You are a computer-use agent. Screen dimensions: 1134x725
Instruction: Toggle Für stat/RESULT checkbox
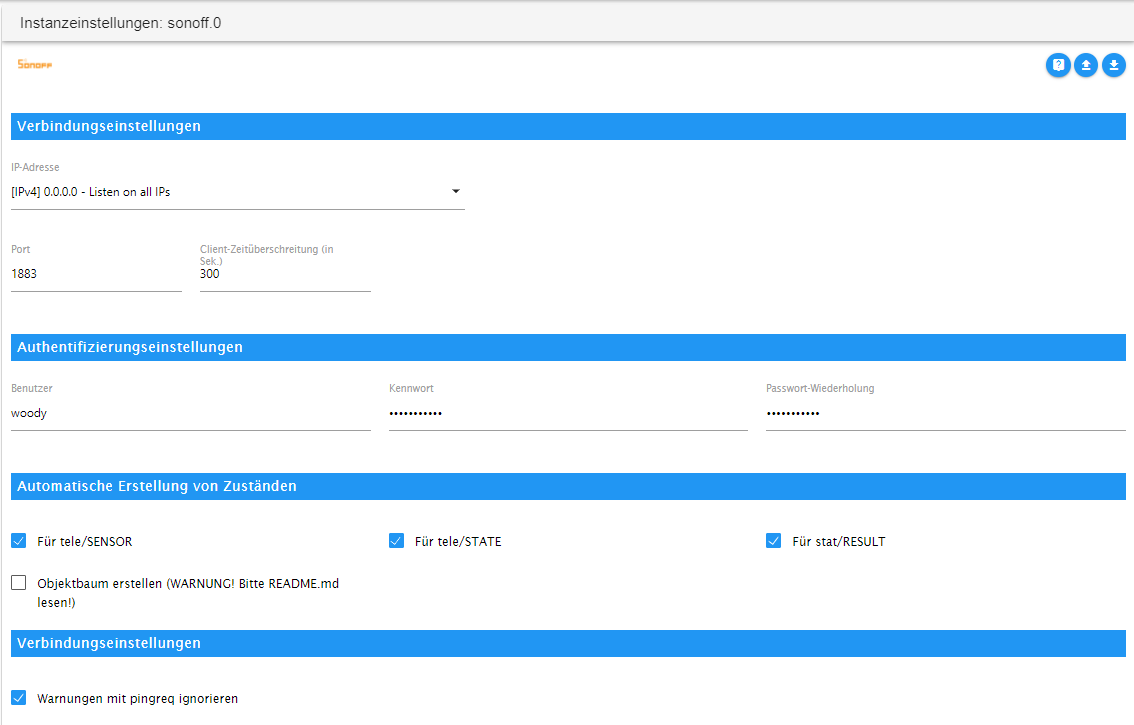tap(774, 540)
